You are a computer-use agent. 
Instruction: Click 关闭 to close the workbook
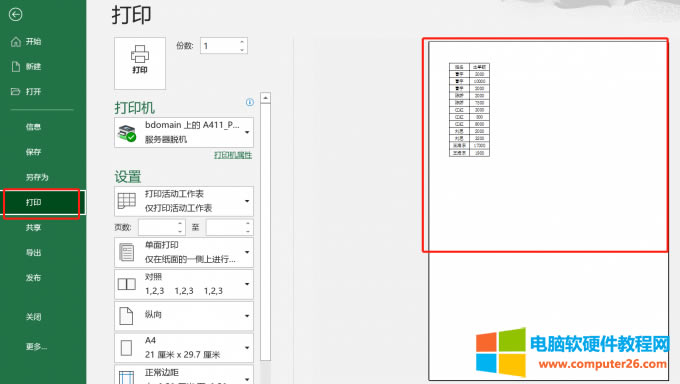(x=33, y=317)
